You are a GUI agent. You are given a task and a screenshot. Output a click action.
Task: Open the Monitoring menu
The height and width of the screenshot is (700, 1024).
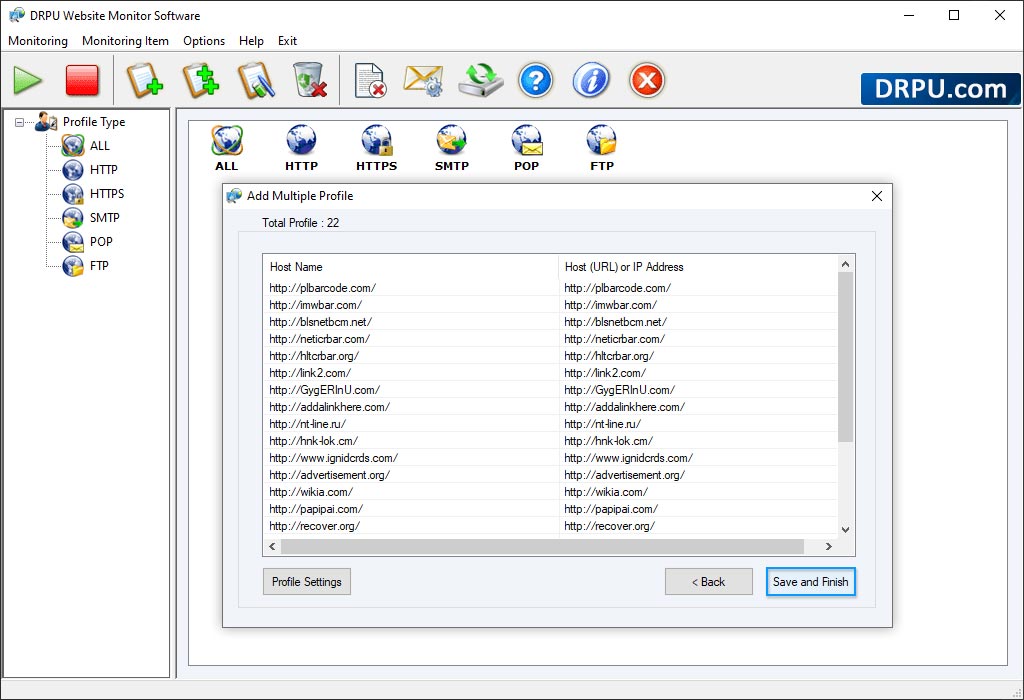pyautogui.click(x=38, y=40)
